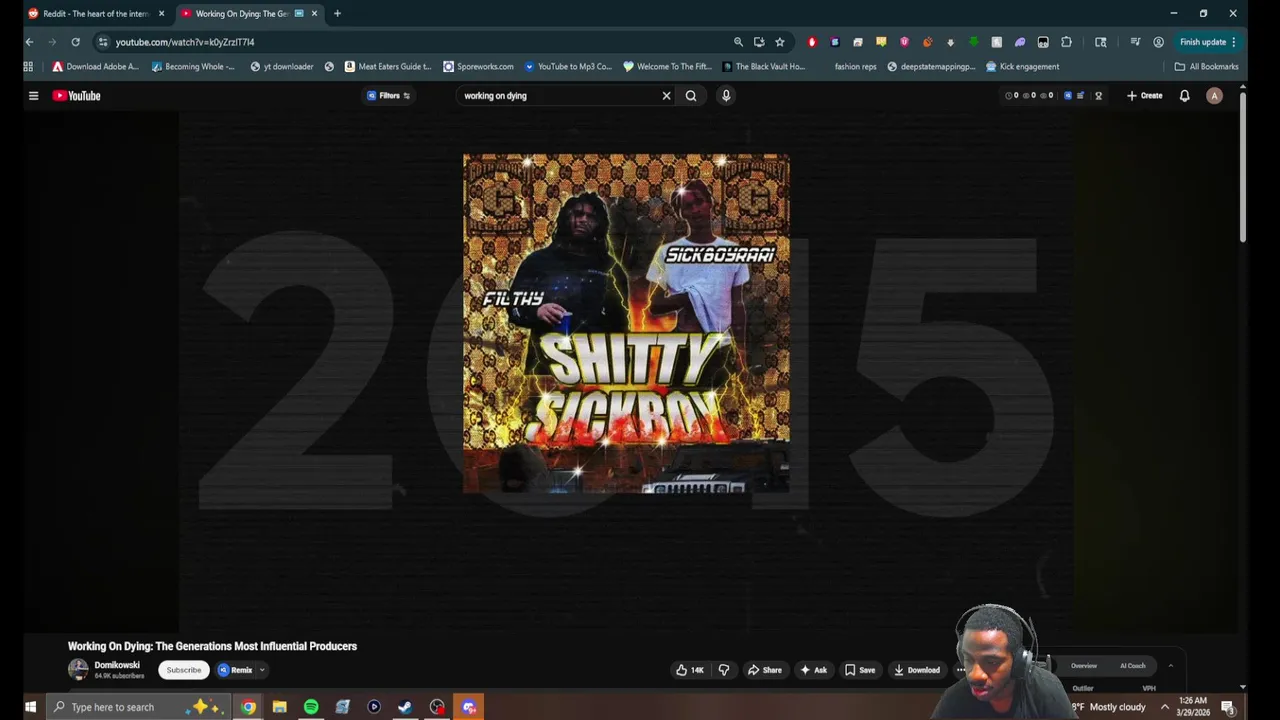Subscribe to Domikowski channel
1280x720 pixels.
[x=184, y=670]
